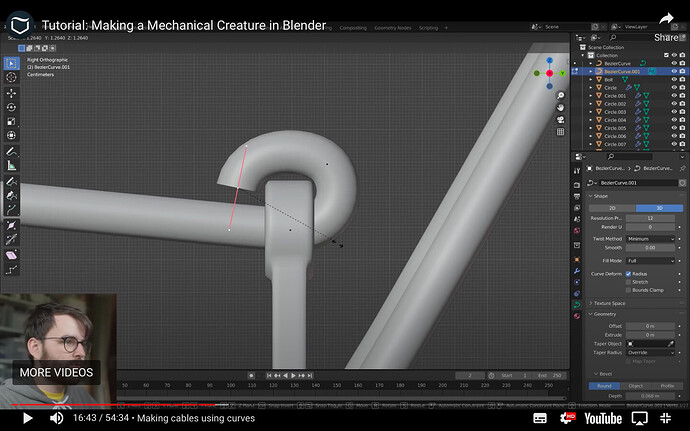
Task: Select the Curve Pen tool
Action: pyautogui.click(x=11, y=195)
